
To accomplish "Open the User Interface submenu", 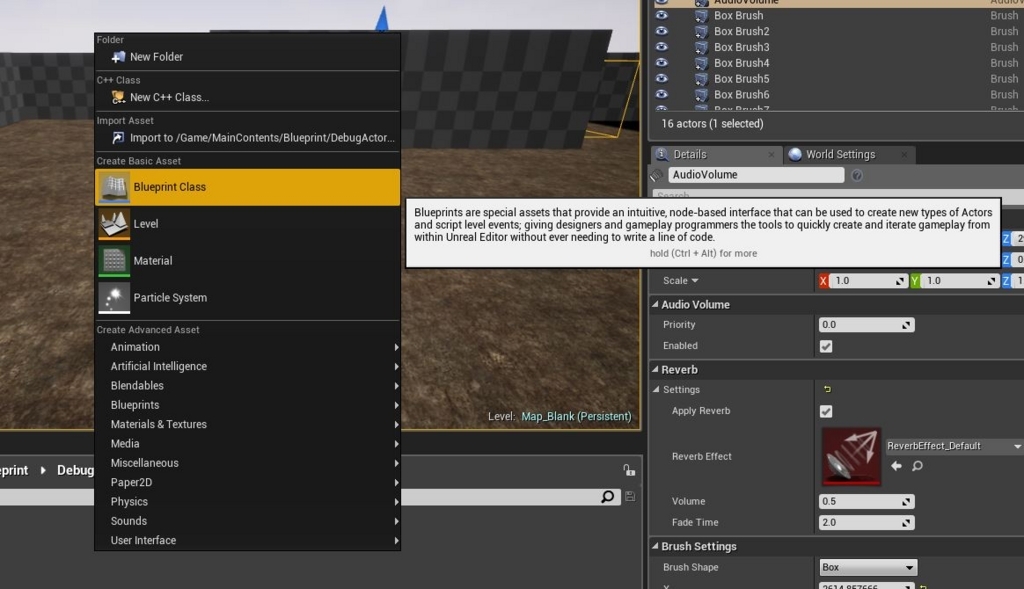I will 248,541.
